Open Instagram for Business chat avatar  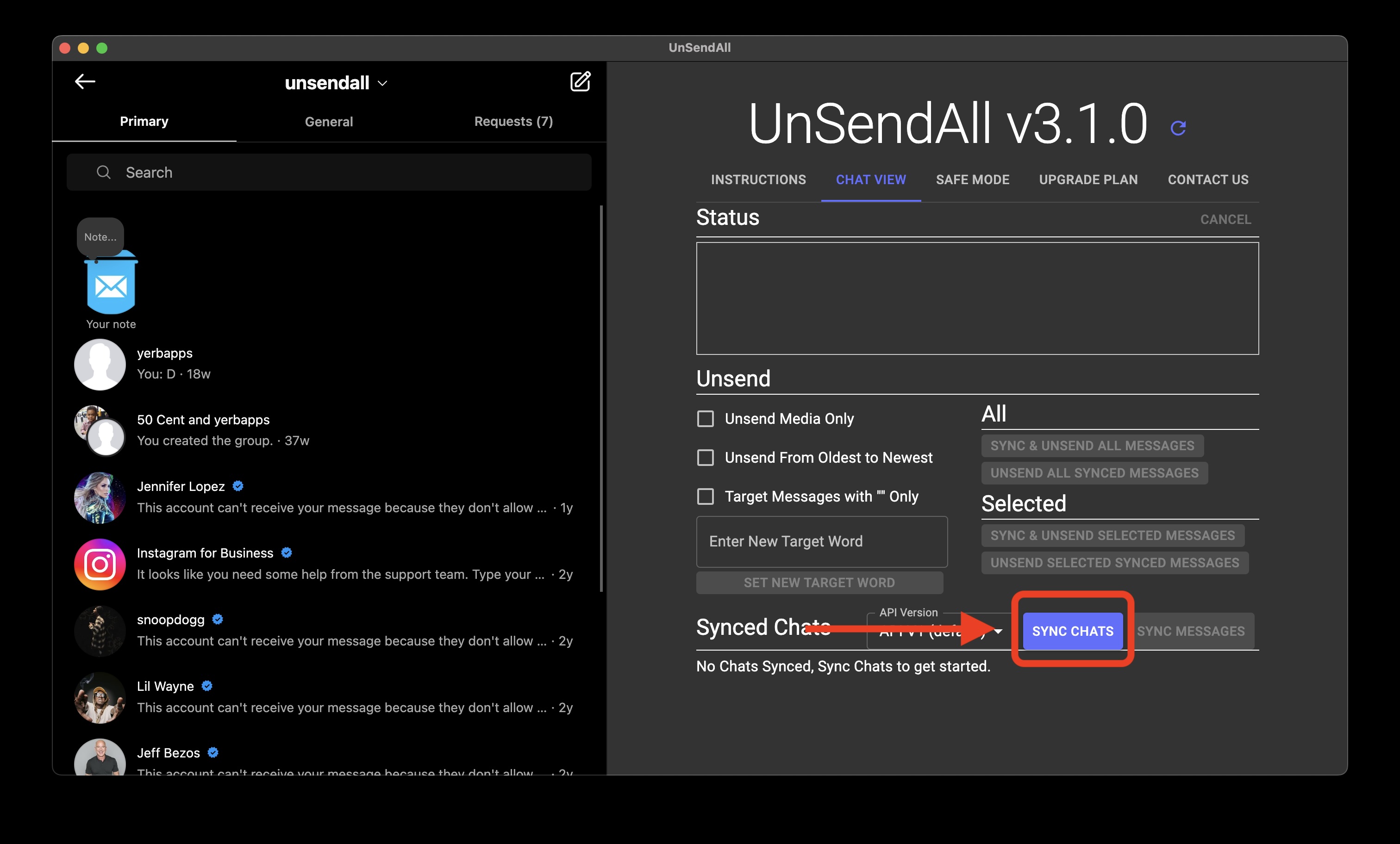[x=100, y=564]
